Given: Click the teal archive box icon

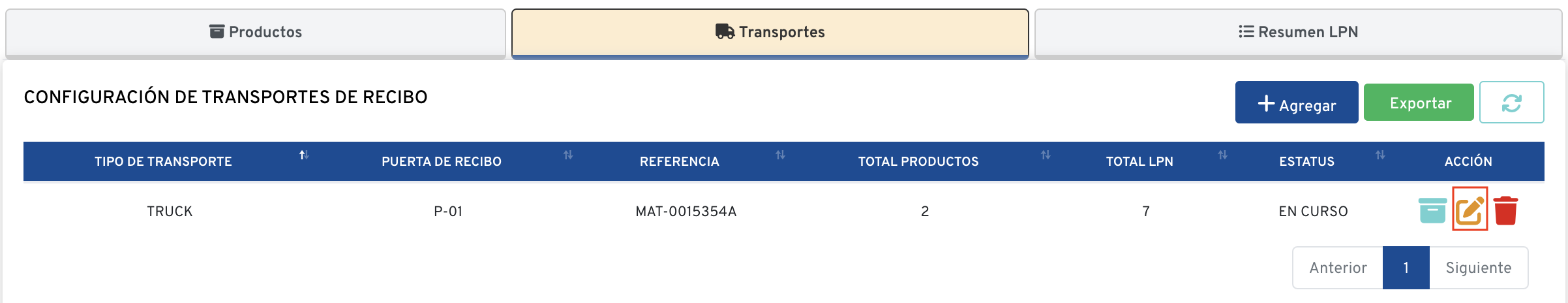Looking at the screenshot, I should pos(1432,210).
